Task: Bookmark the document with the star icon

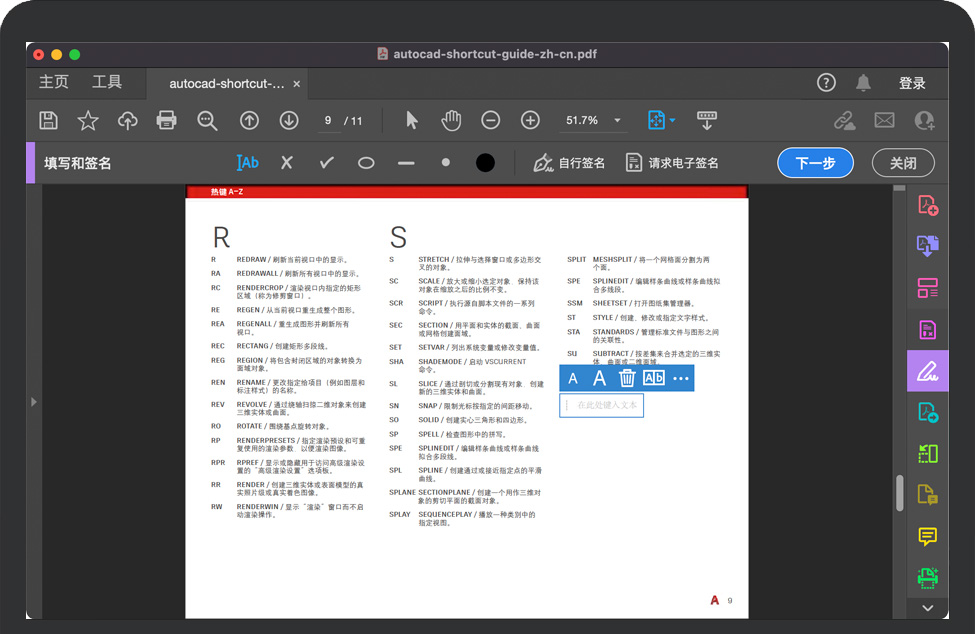Action: click(x=88, y=121)
